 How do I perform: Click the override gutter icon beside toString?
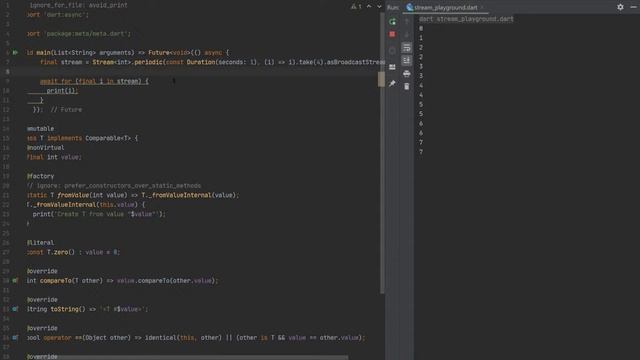pos(15,309)
